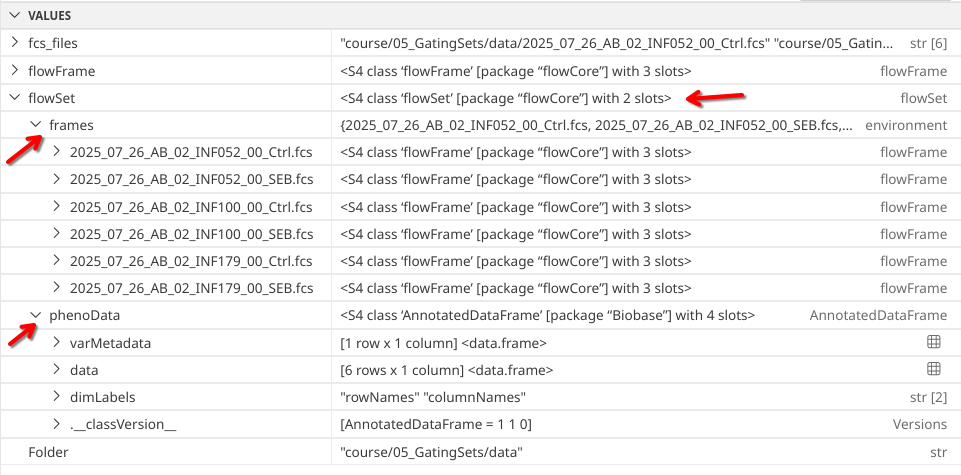This screenshot has height=475, width=961.
Task: Expand the INF179_00_SEB.fcs frame entry
Action: [x=56, y=288]
